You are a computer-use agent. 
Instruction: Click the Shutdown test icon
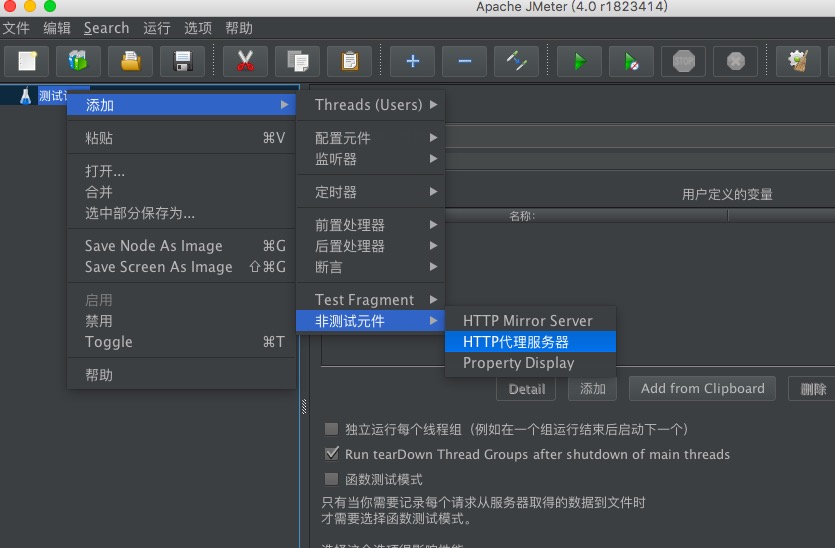click(735, 61)
